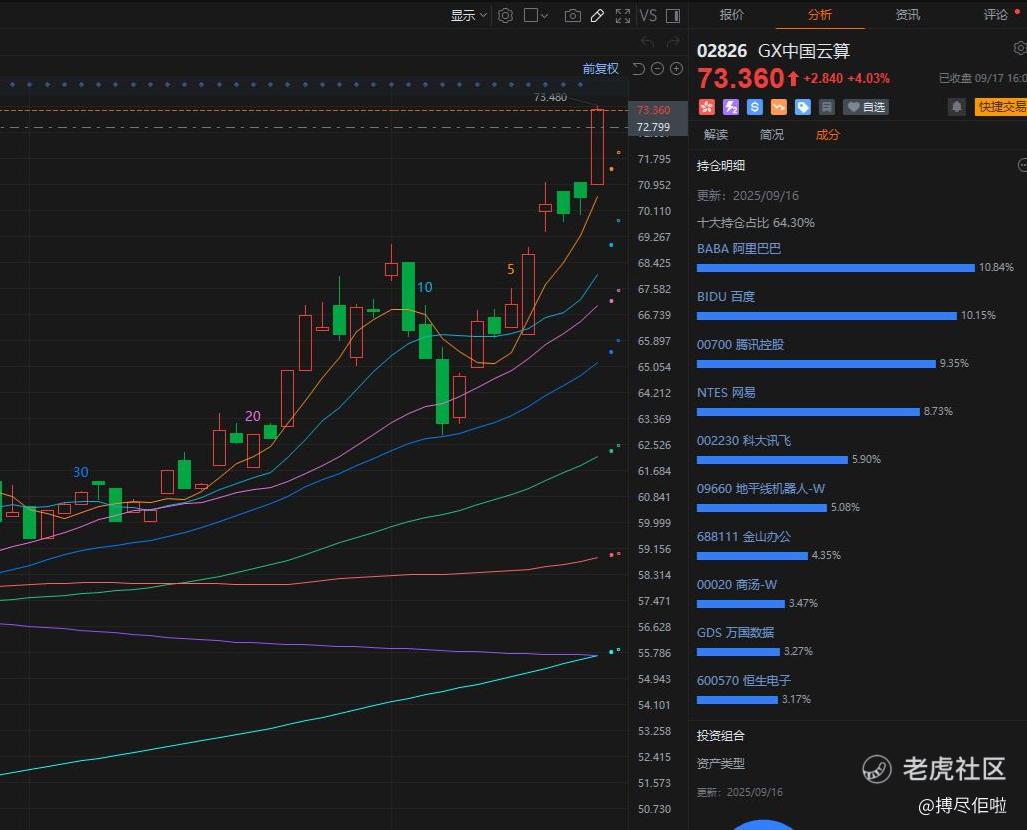Click the 投资组合 section heading
The height and width of the screenshot is (830, 1027).
click(720, 736)
